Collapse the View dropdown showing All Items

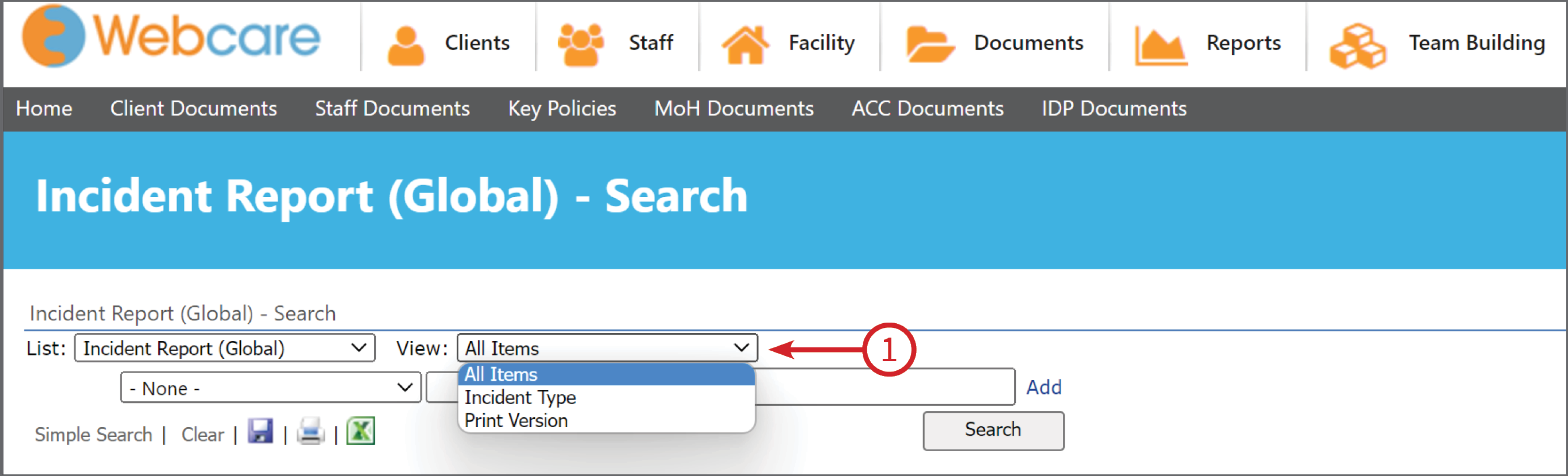pos(607,348)
